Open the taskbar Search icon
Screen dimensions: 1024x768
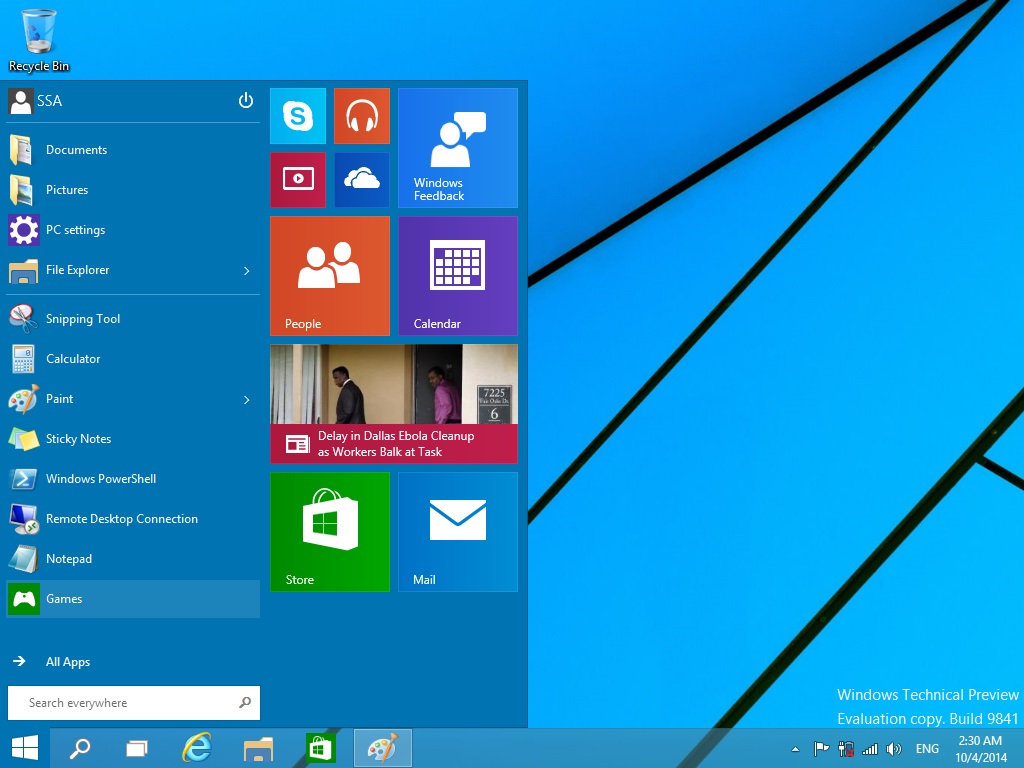80,748
